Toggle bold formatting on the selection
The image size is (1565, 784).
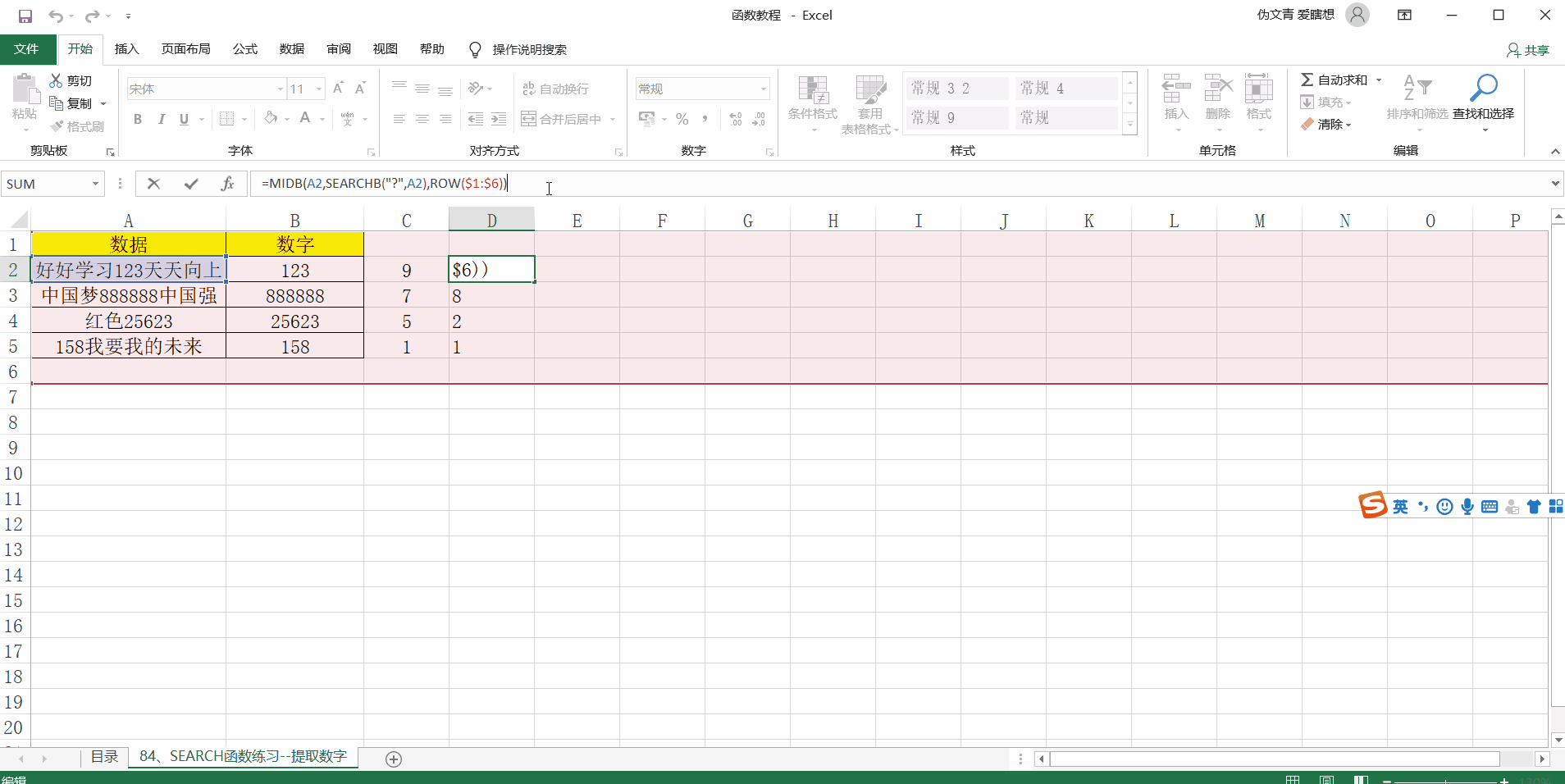(137, 119)
